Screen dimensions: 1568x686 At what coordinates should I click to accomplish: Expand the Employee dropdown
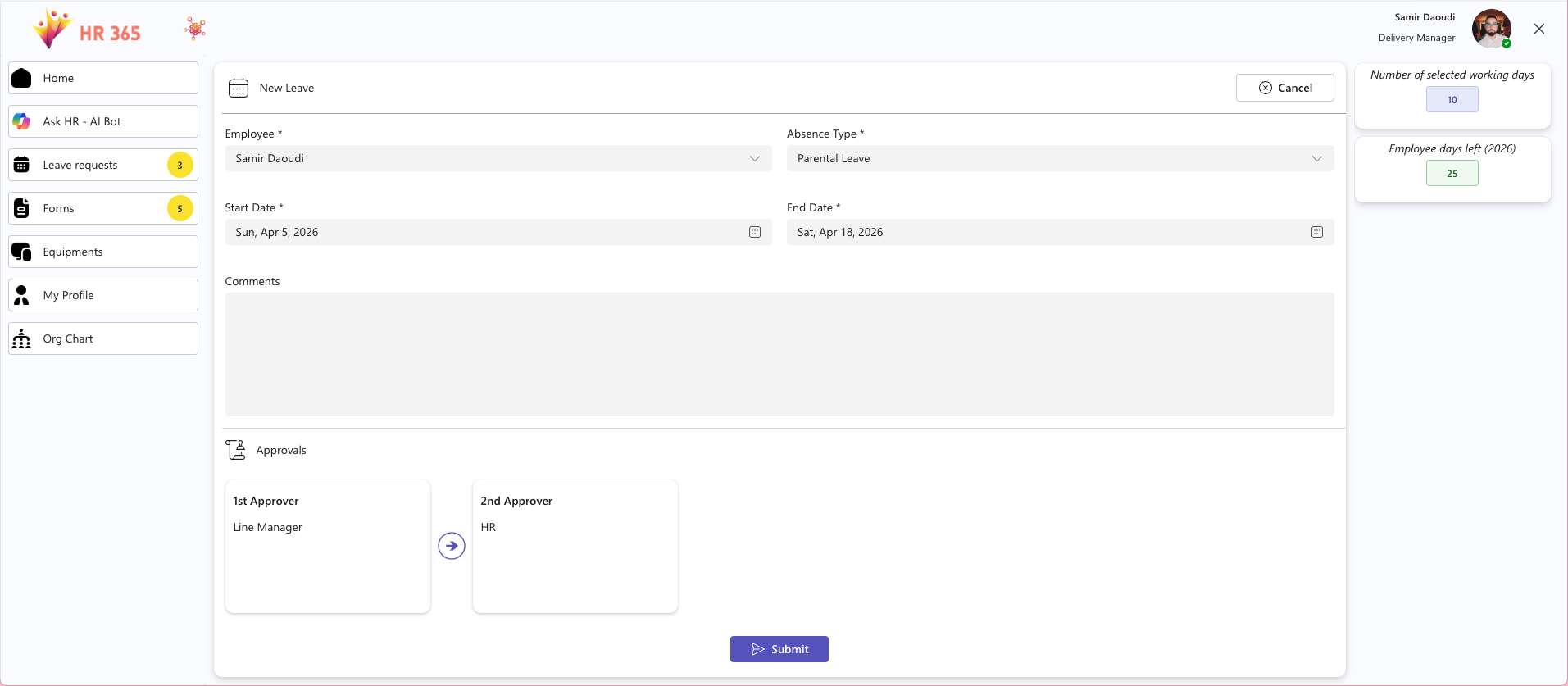tap(754, 158)
